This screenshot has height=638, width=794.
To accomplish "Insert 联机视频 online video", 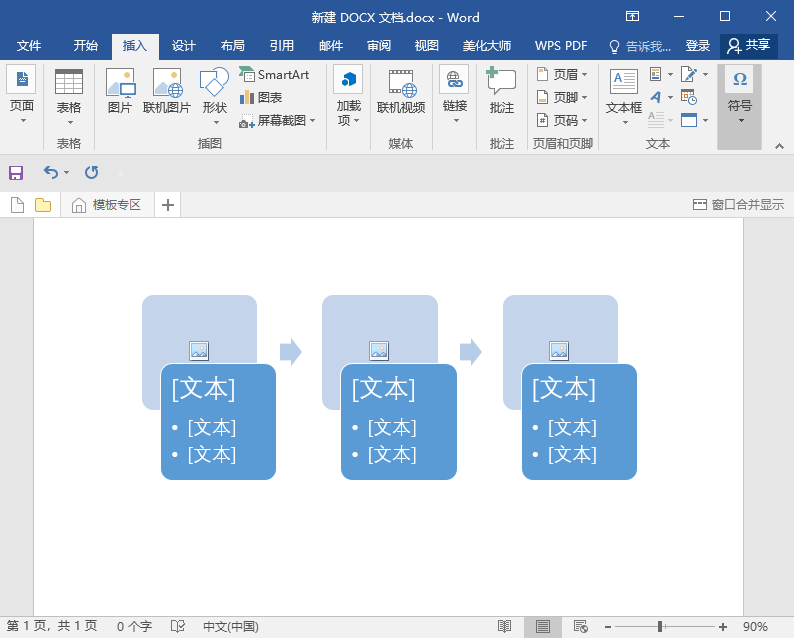I will click(401, 91).
